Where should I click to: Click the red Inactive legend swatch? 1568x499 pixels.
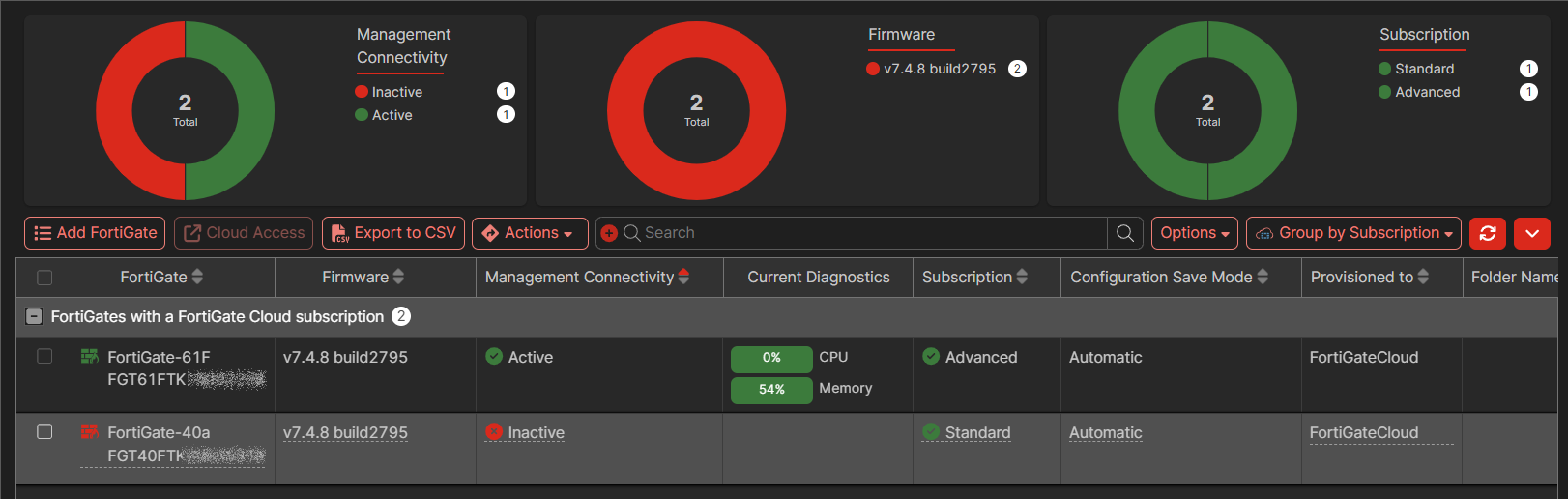[x=362, y=92]
